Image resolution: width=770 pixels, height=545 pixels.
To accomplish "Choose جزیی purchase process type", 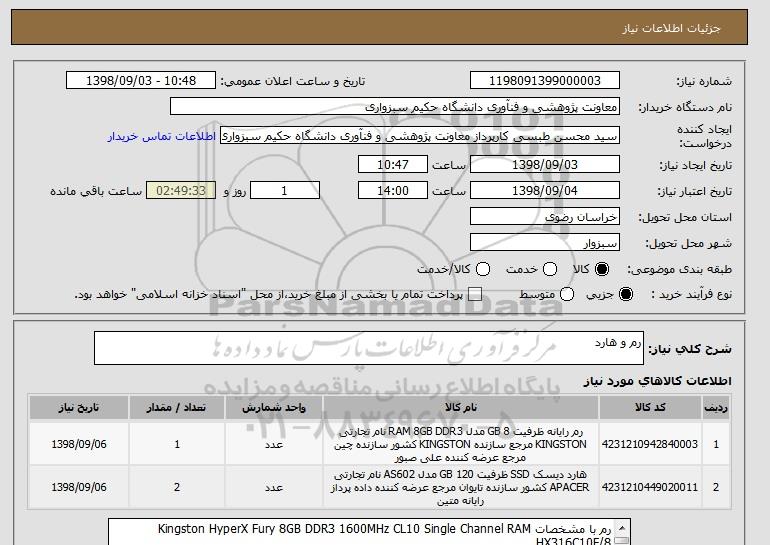I will (626, 294).
